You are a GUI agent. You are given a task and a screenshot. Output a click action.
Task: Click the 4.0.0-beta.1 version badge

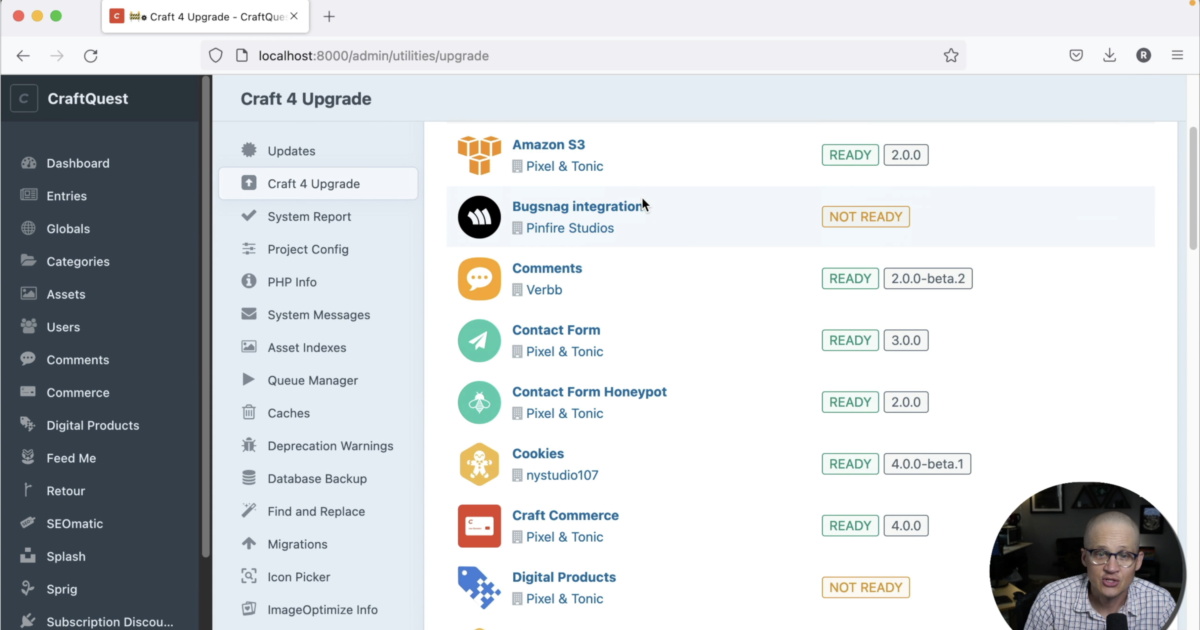tap(928, 464)
